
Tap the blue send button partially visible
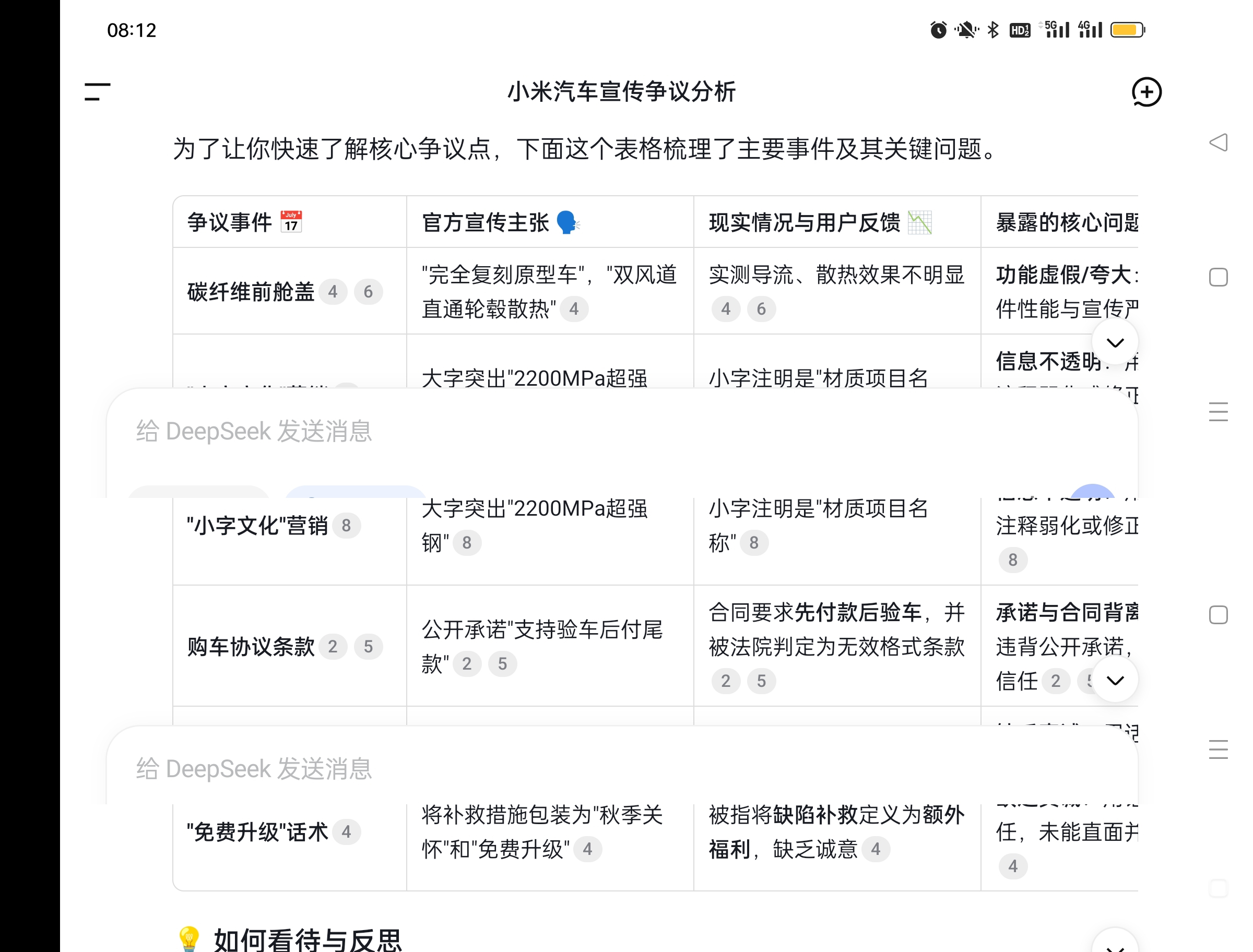pos(1093,491)
